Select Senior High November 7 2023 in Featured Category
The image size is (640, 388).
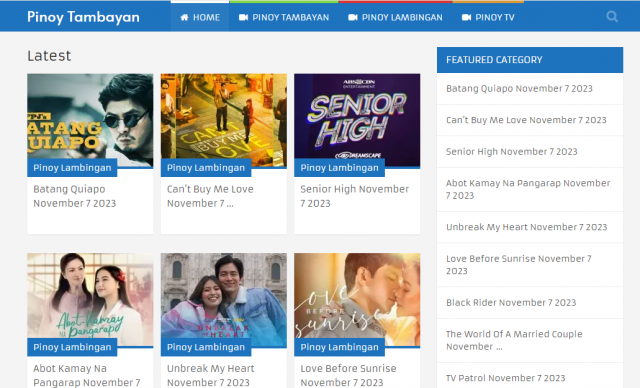click(511, 152)
